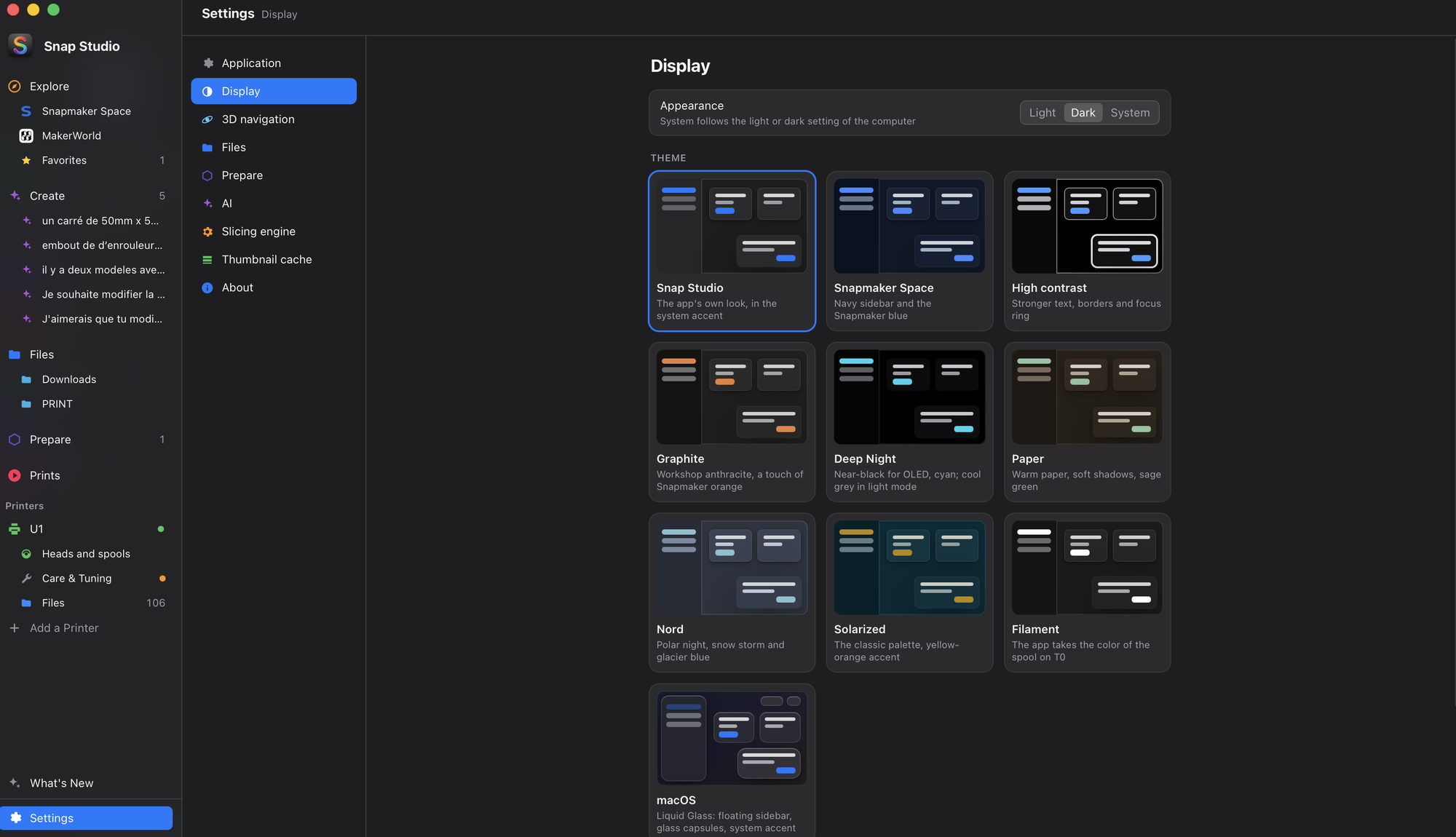Apply the Filament theme
Viewport: 1456px width, 837px height.
point(1087,592)
